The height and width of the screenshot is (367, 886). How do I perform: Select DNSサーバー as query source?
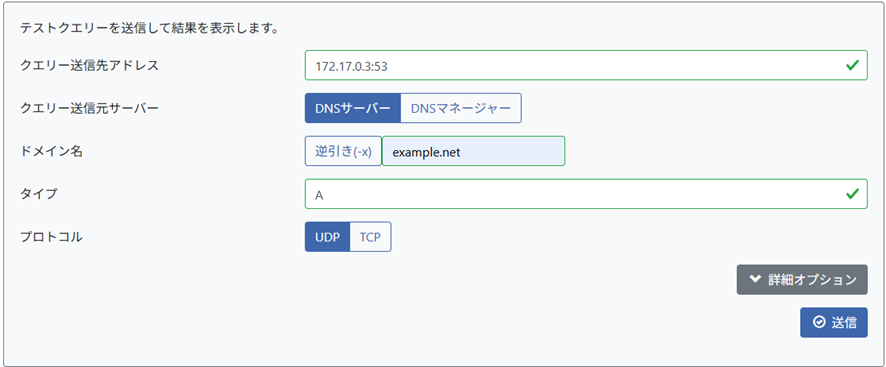click(353, 108)
